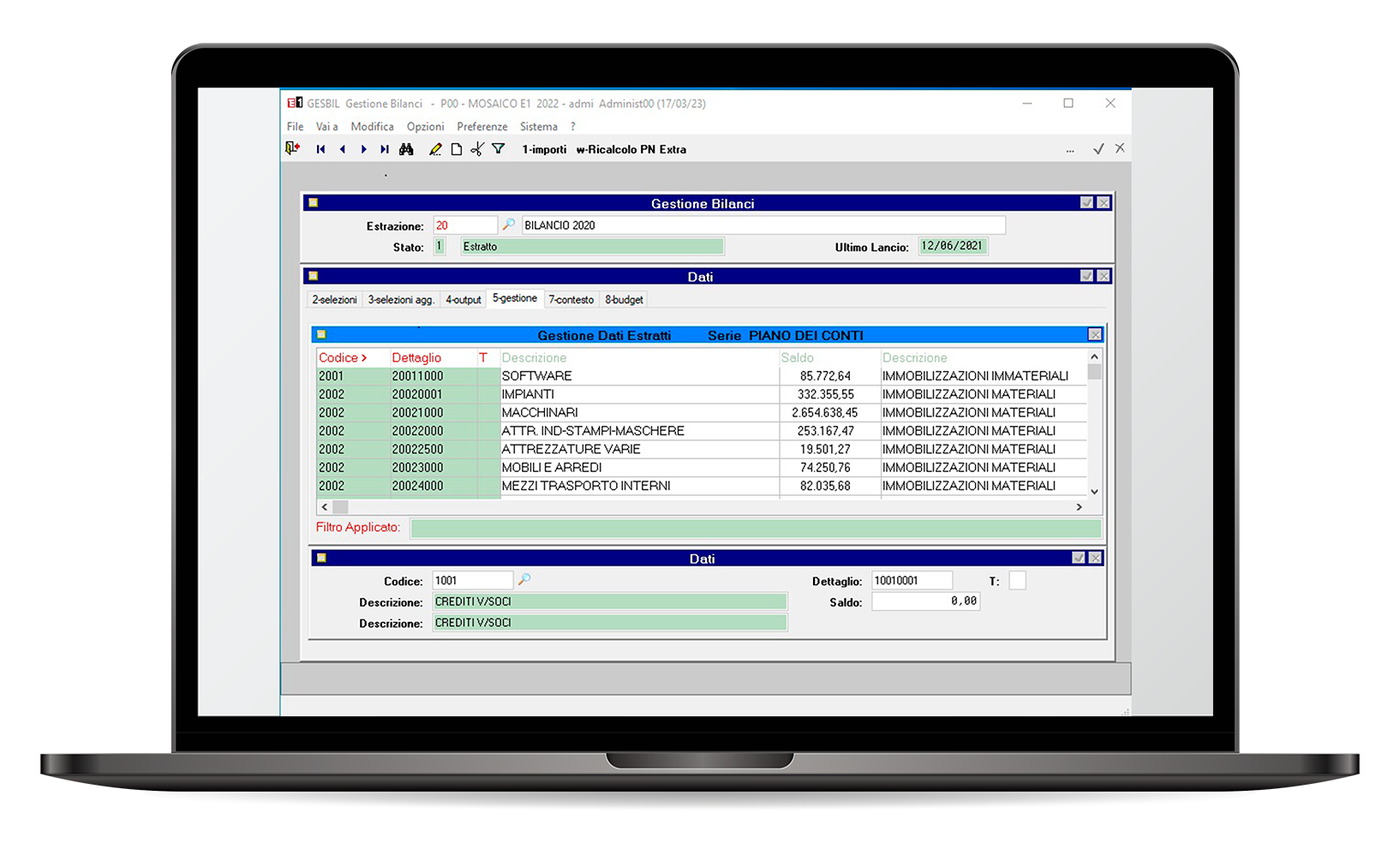Click the 1-importi toolbar button

pyautogui.click(x=544, y=150)
